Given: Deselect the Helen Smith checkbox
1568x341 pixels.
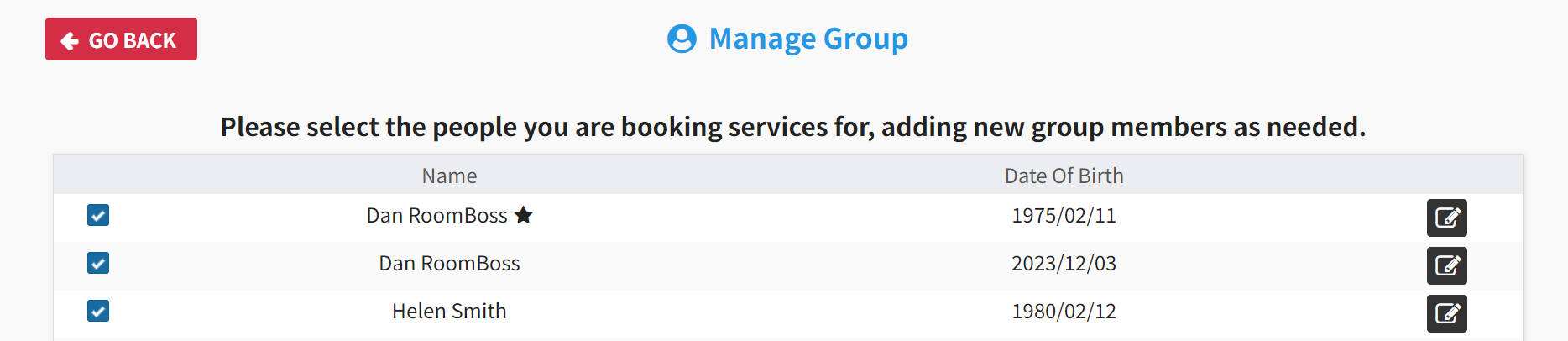Looking at the screenshot, I should click(x=98, y=312).
